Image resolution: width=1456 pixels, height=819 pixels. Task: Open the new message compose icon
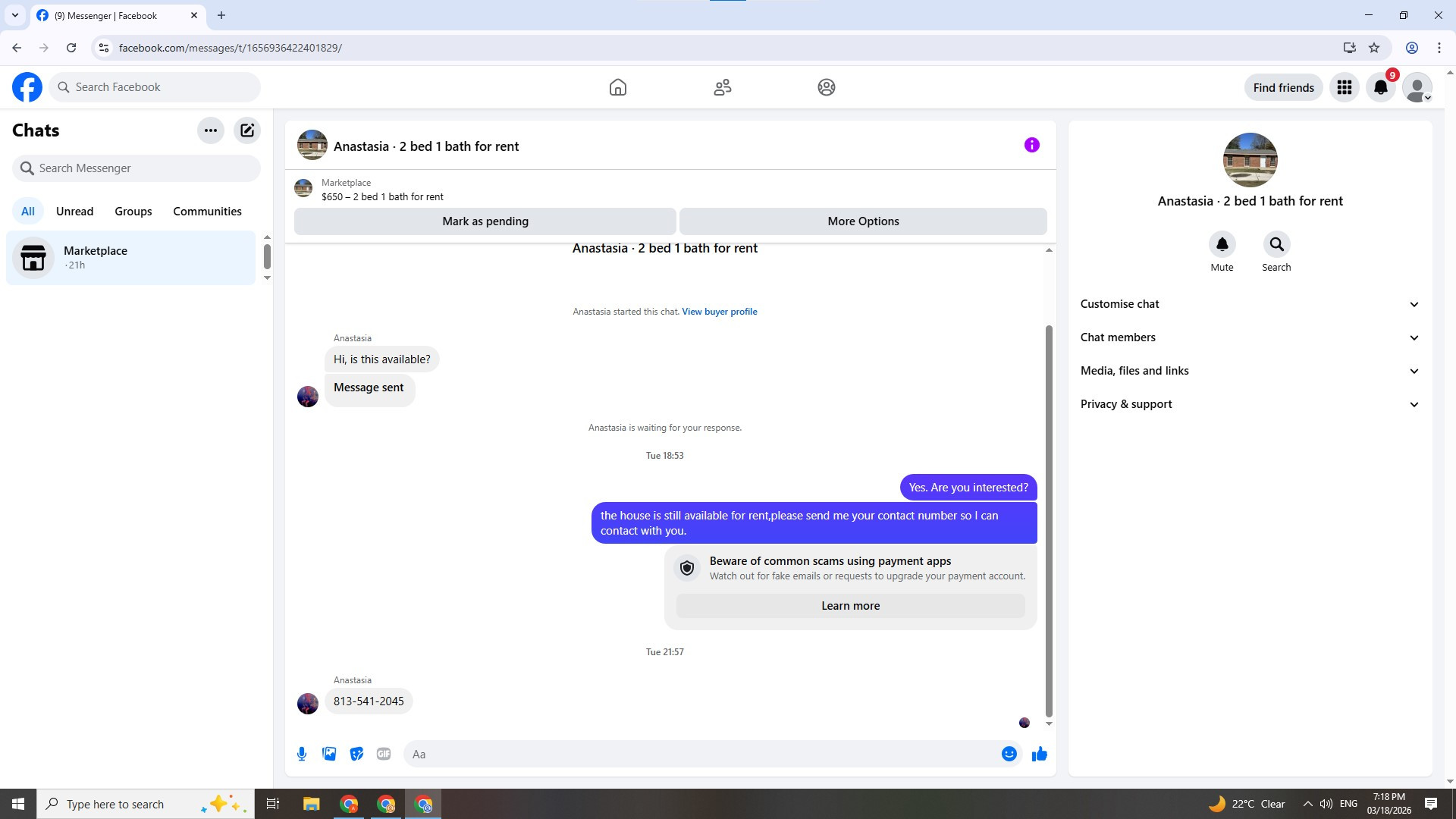click(x=247, y=130)
